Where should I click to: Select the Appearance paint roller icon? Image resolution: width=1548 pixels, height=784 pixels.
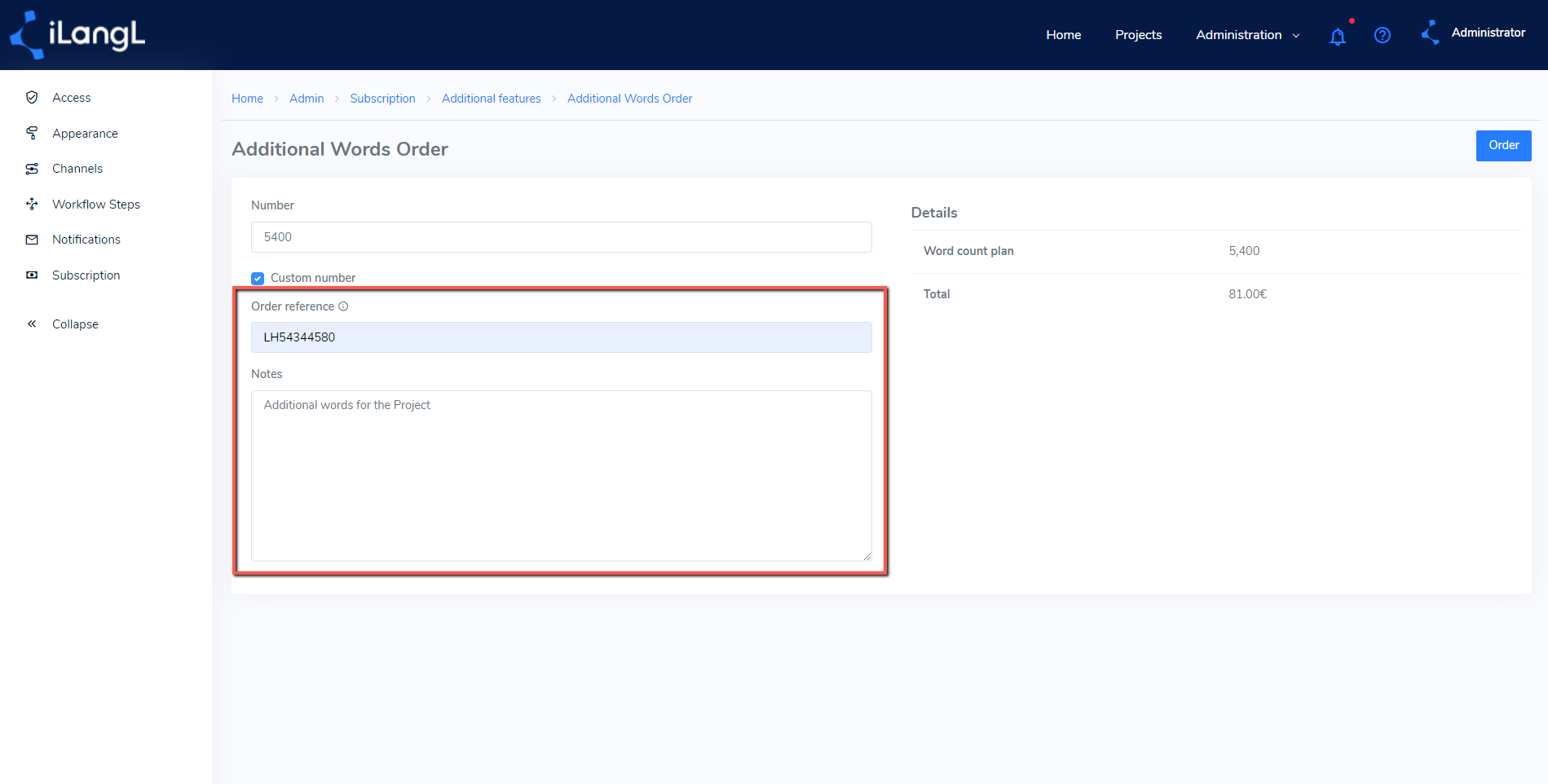click(x=32, y=133)
